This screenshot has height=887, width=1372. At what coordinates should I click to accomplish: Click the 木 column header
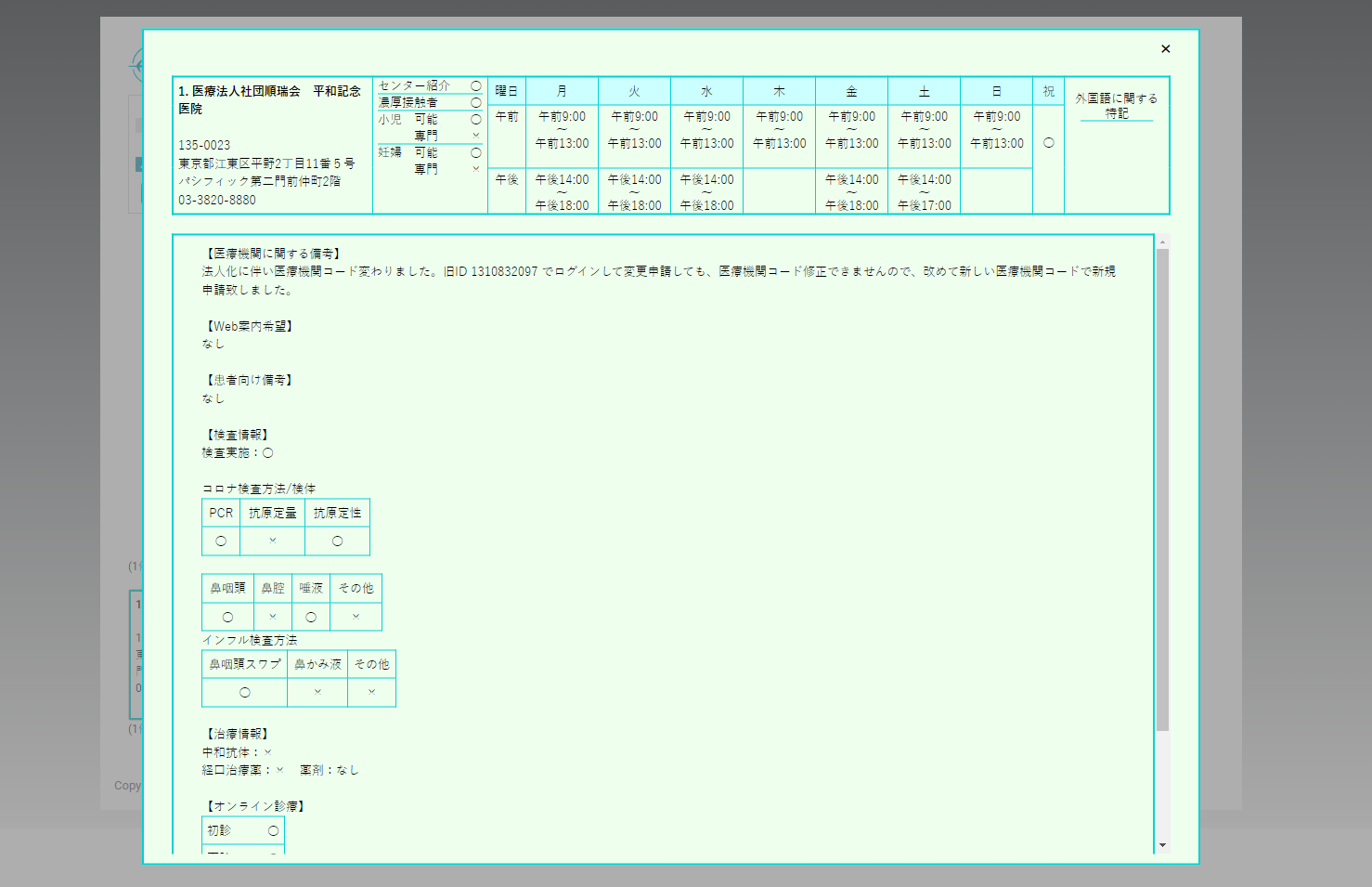click(779, 91)
